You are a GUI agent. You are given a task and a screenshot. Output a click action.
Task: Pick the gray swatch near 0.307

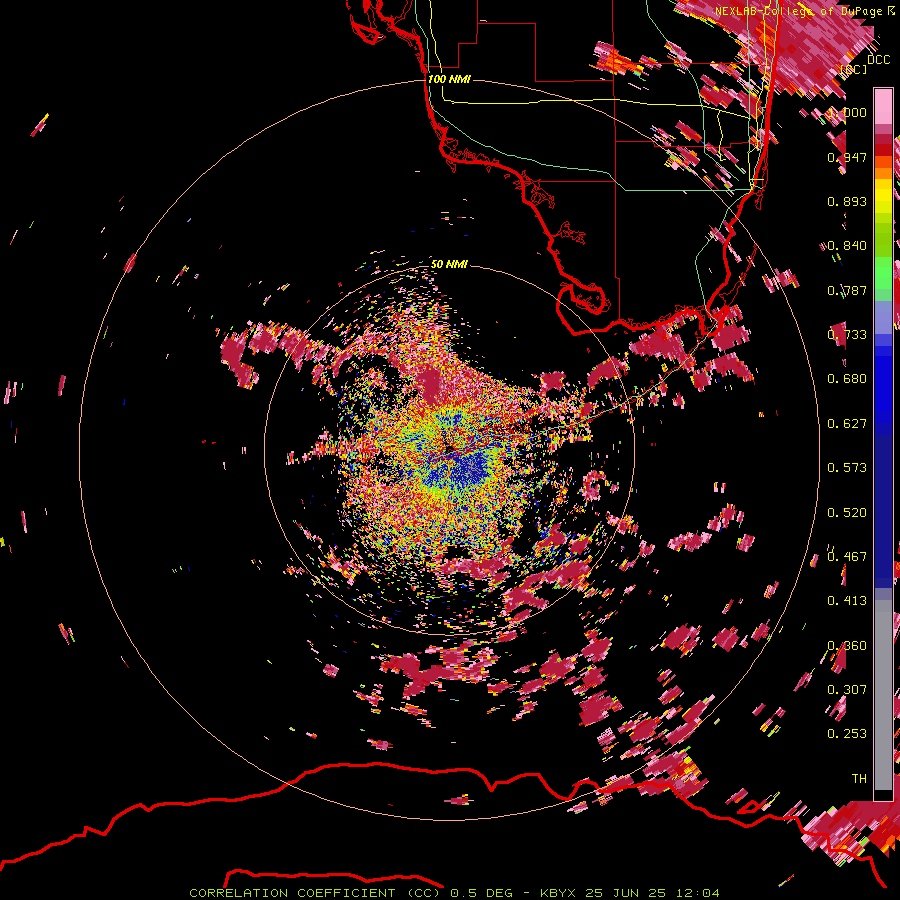883,695
